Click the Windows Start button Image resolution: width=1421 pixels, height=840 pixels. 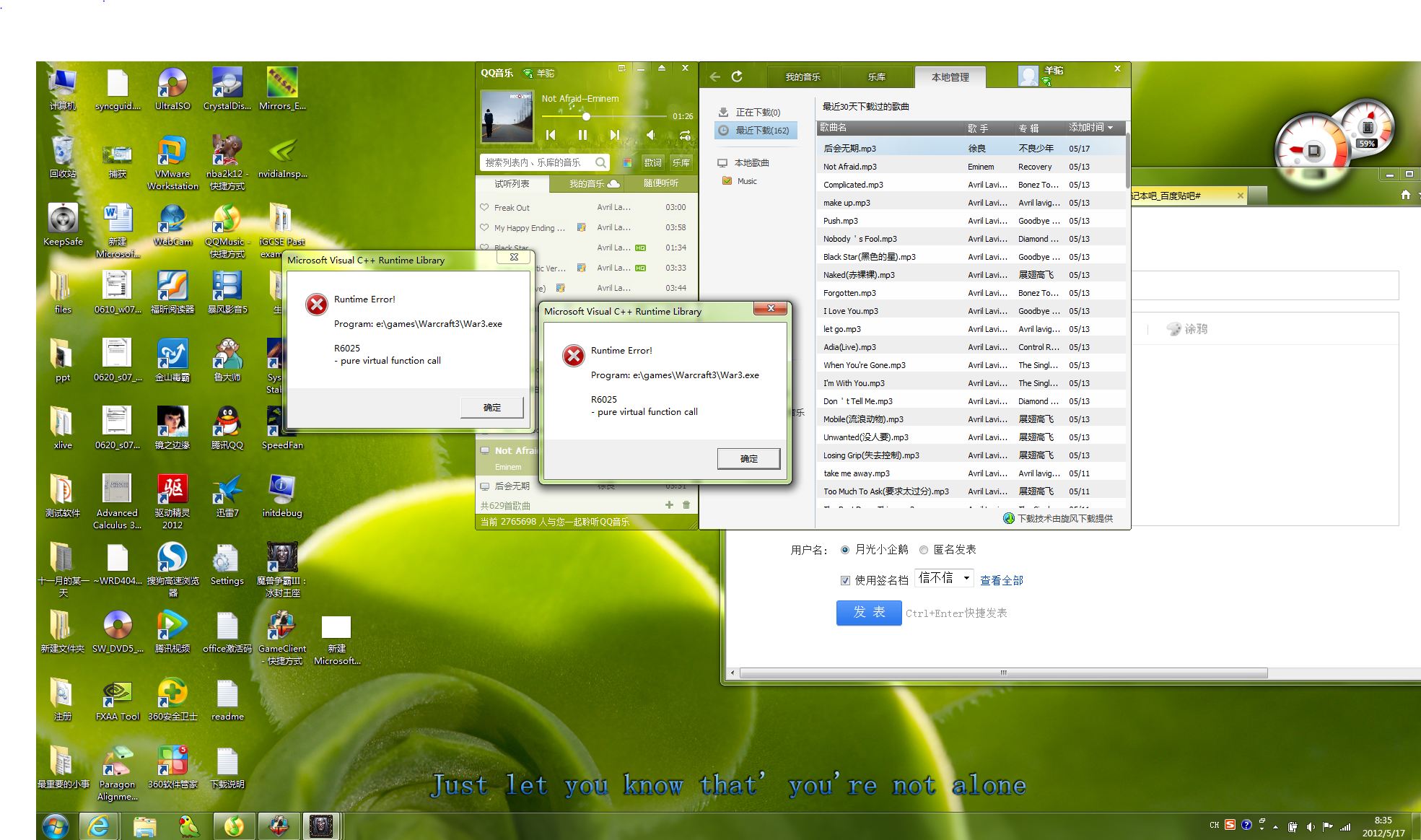click(56, 826)
